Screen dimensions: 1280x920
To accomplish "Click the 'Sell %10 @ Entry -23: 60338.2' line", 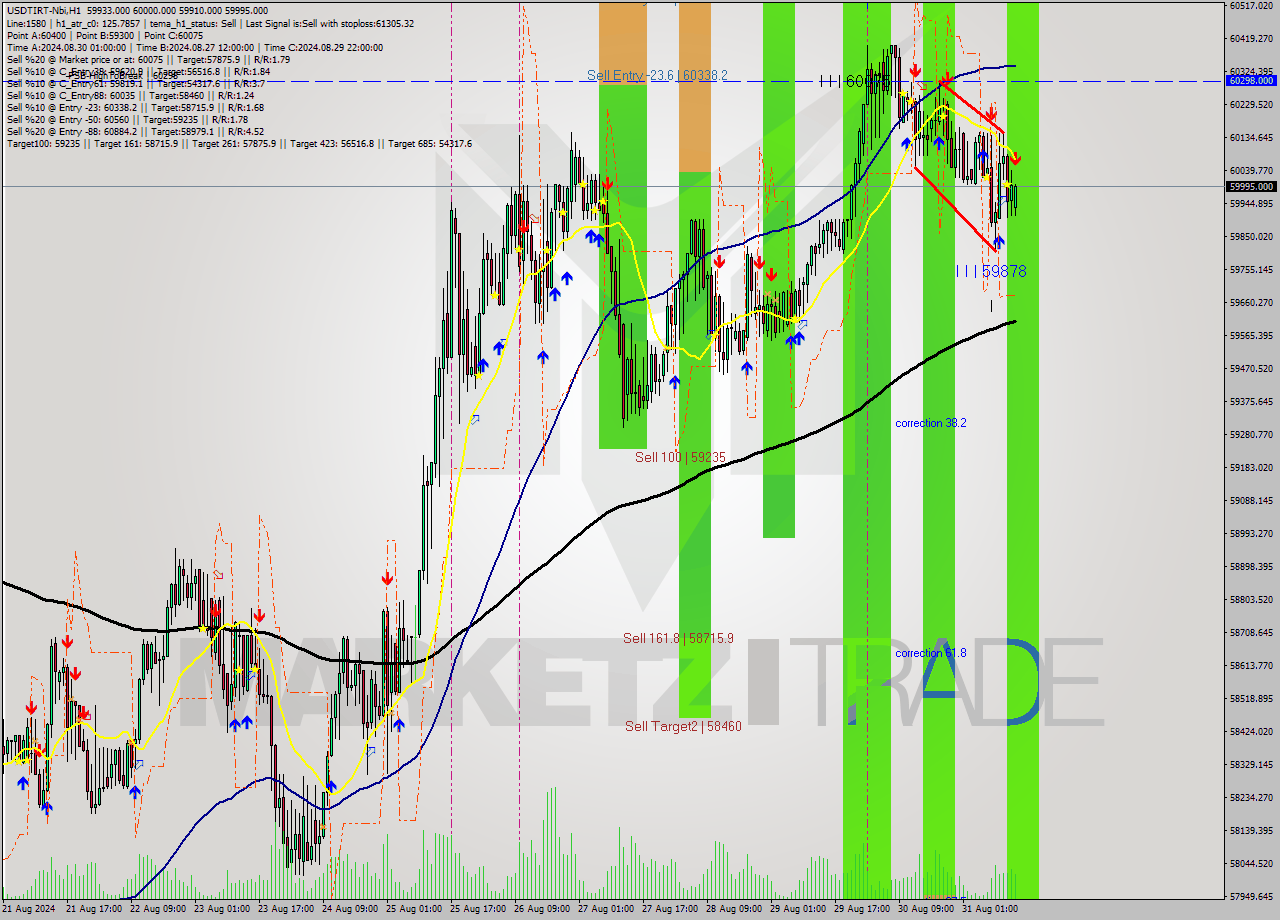I will (x=135, y=108).
